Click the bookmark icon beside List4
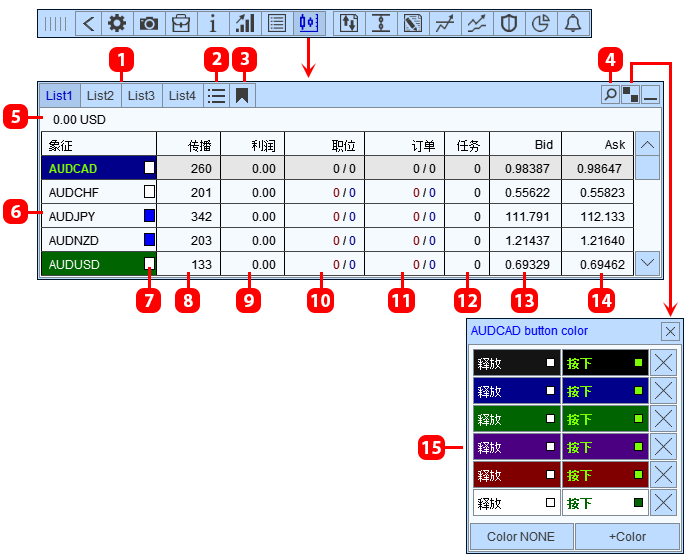Viewport: 693px width, 556px height. [x=242, y=95]
